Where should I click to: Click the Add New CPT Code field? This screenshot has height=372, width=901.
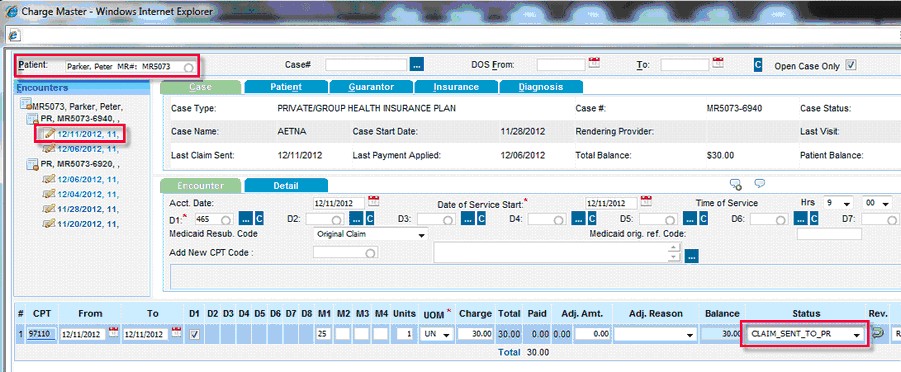coord(345,252)
